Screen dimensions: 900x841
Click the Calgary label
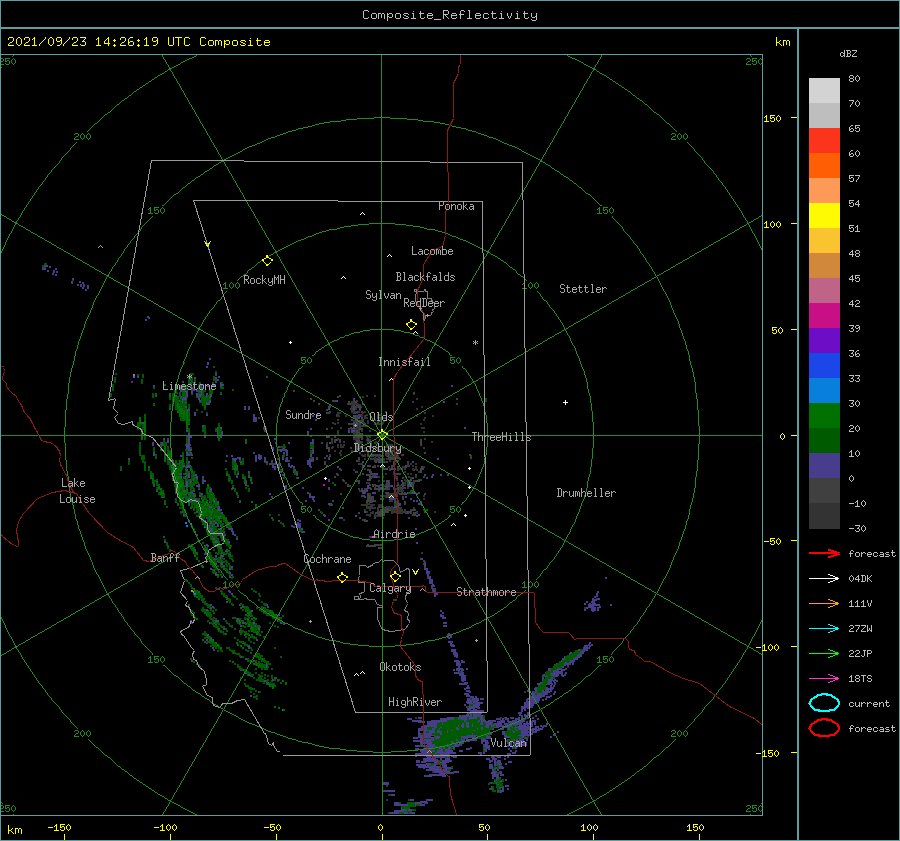[390, 588]
